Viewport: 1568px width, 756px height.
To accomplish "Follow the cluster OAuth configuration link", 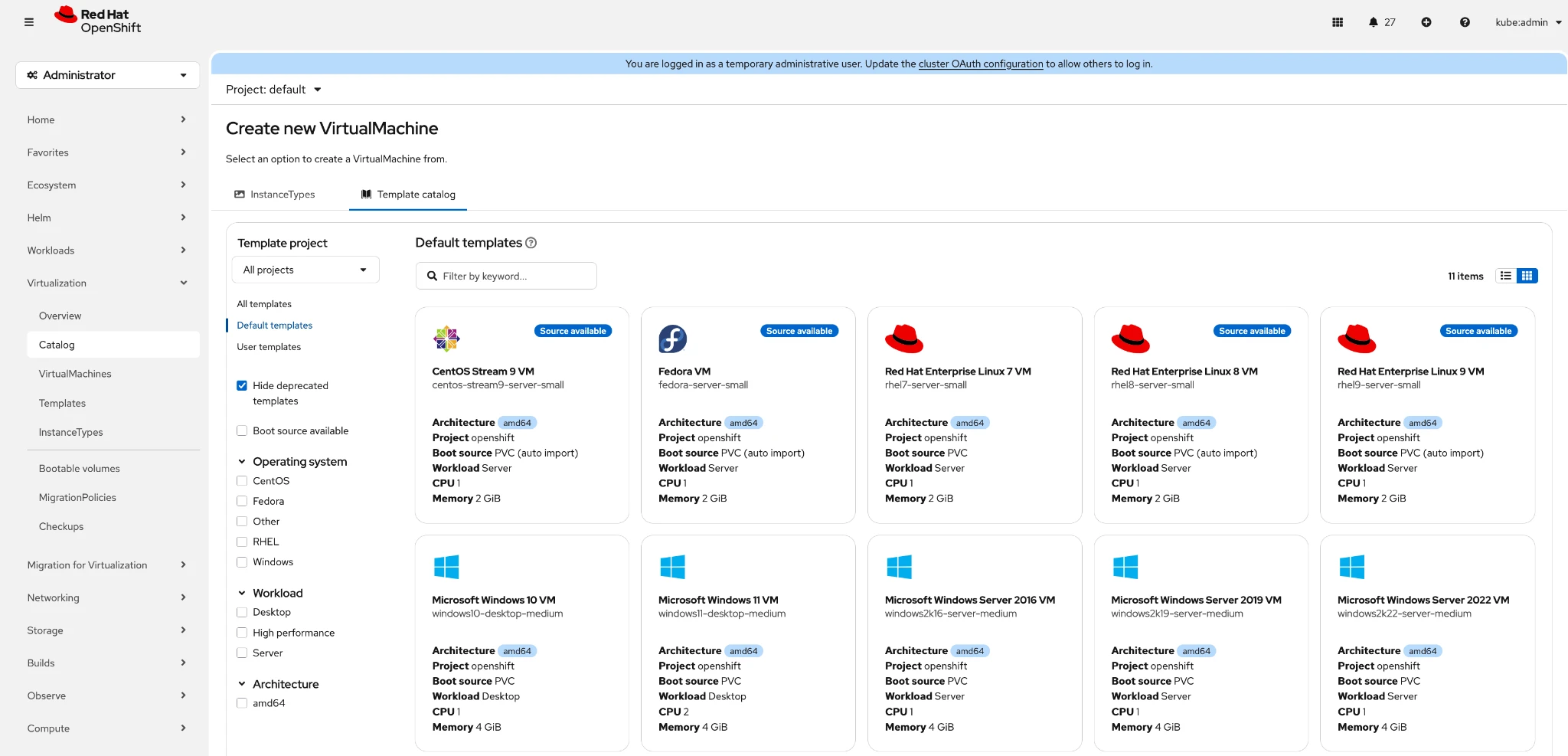I will 981,64.
